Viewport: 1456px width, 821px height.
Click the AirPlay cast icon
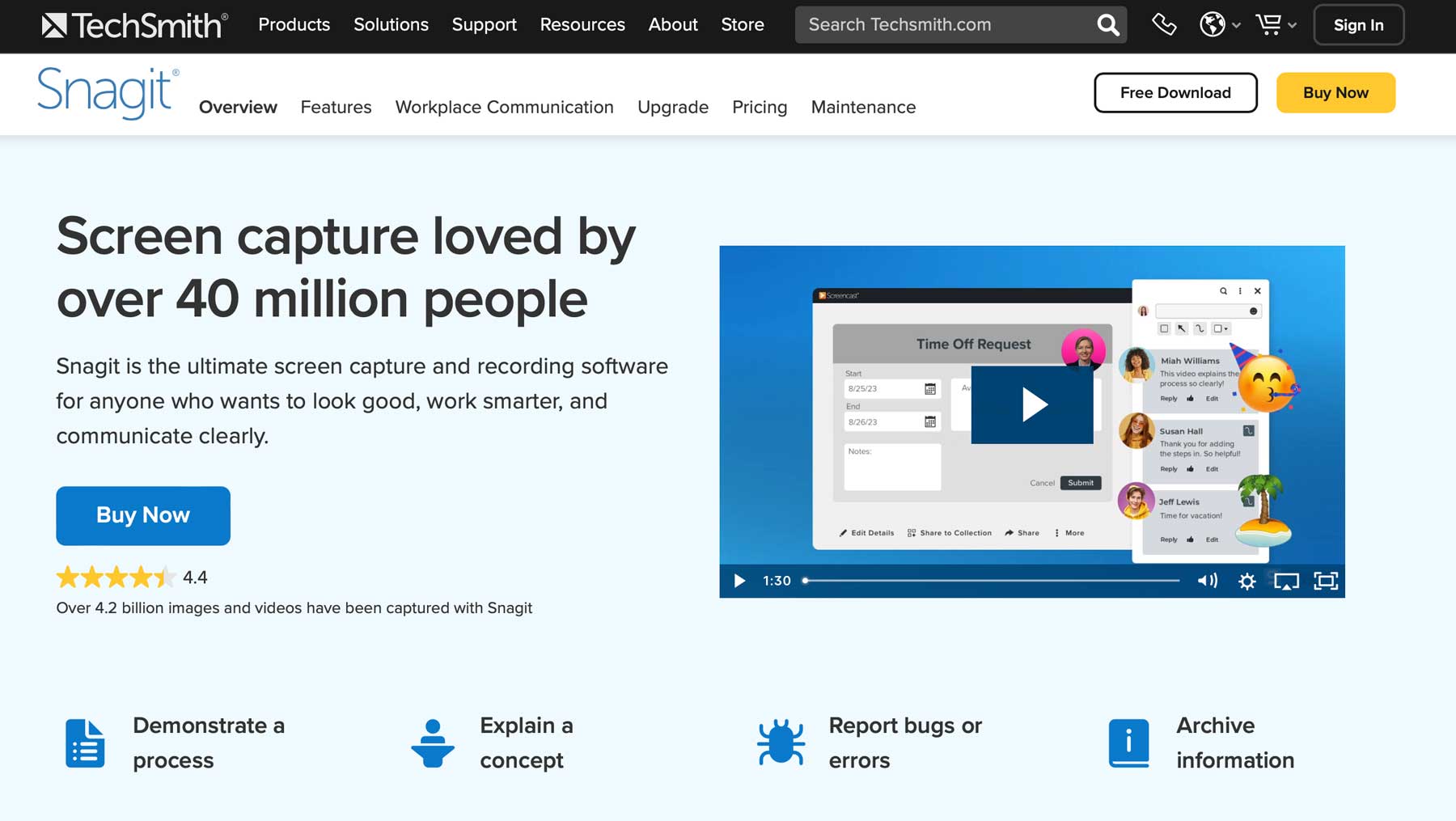tap(1286, 581)
